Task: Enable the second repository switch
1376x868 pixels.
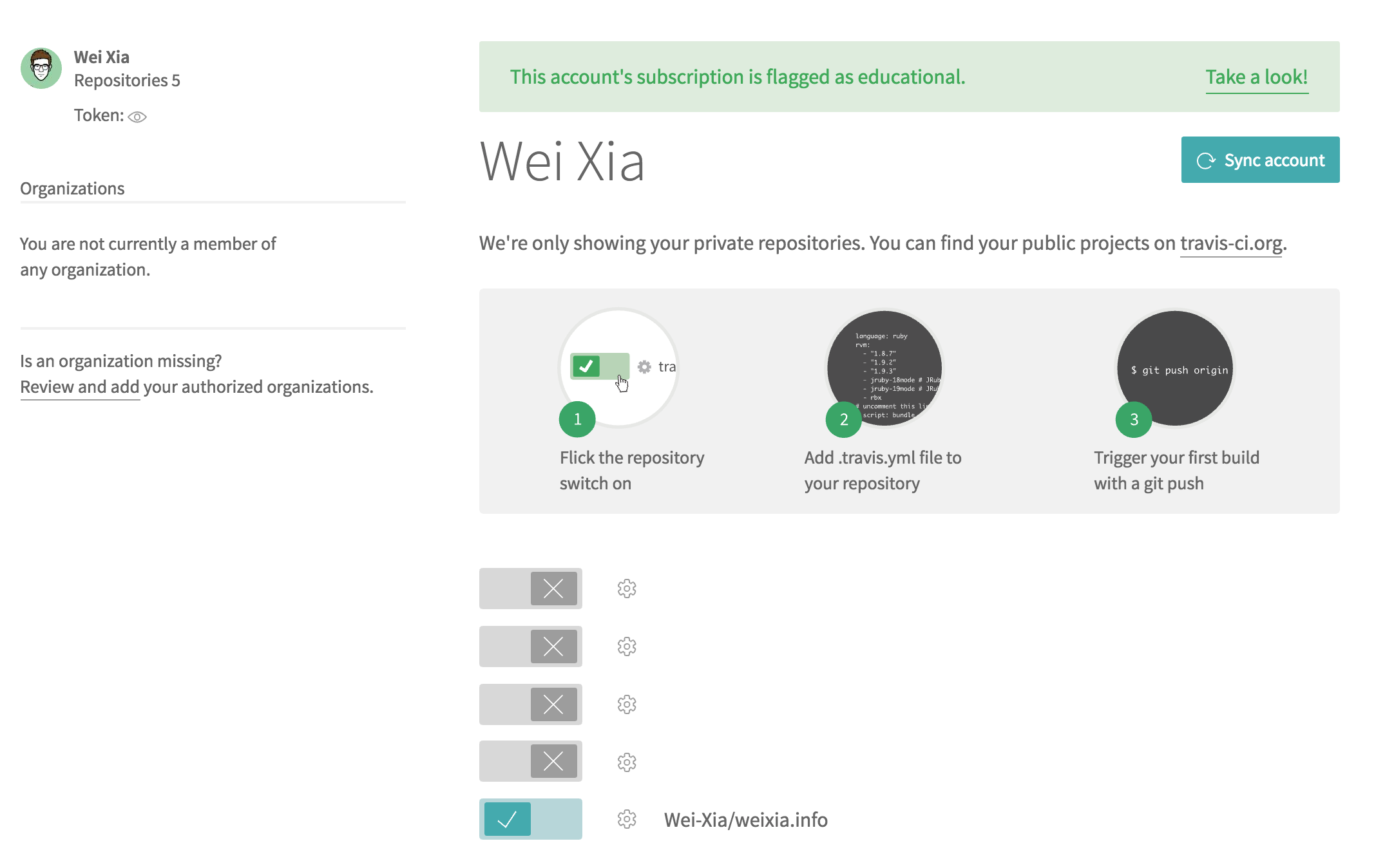Action: tap(531, 646)
